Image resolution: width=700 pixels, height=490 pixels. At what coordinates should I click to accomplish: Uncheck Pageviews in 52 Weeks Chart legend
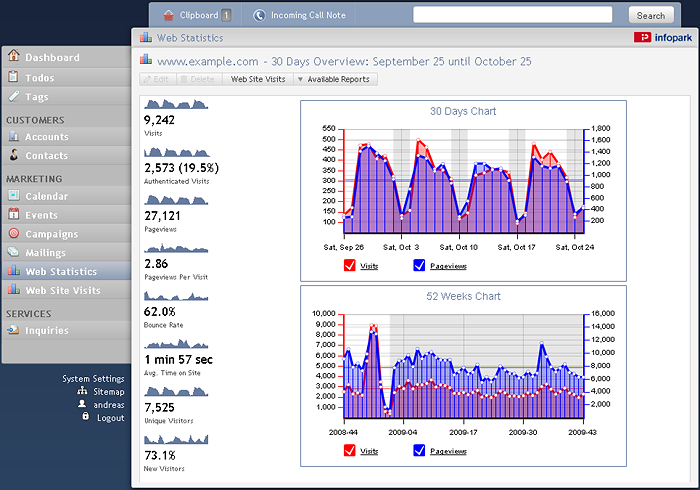click(419, 450)
